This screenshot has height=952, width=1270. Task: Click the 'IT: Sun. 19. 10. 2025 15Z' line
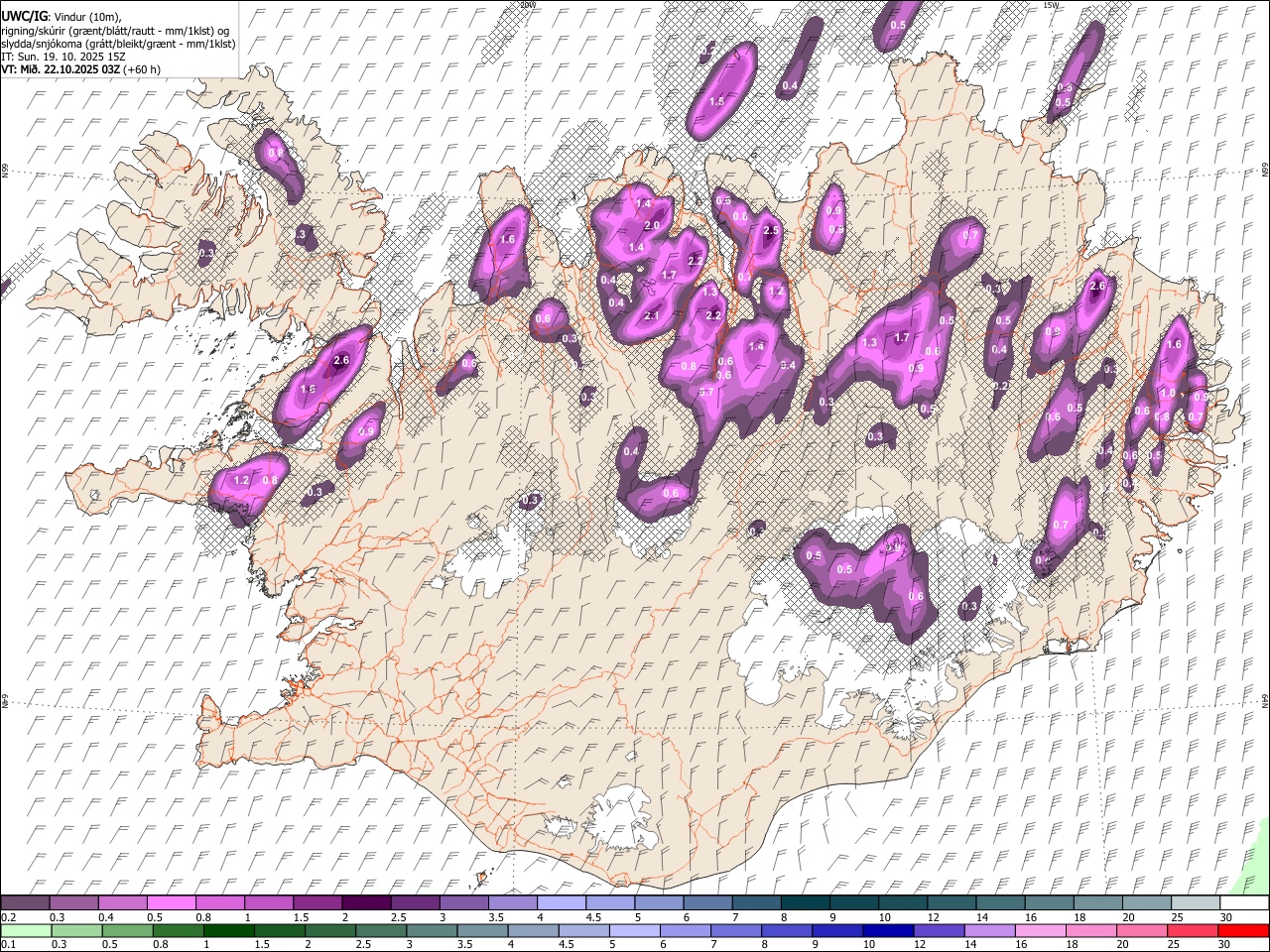pos(63,57)
